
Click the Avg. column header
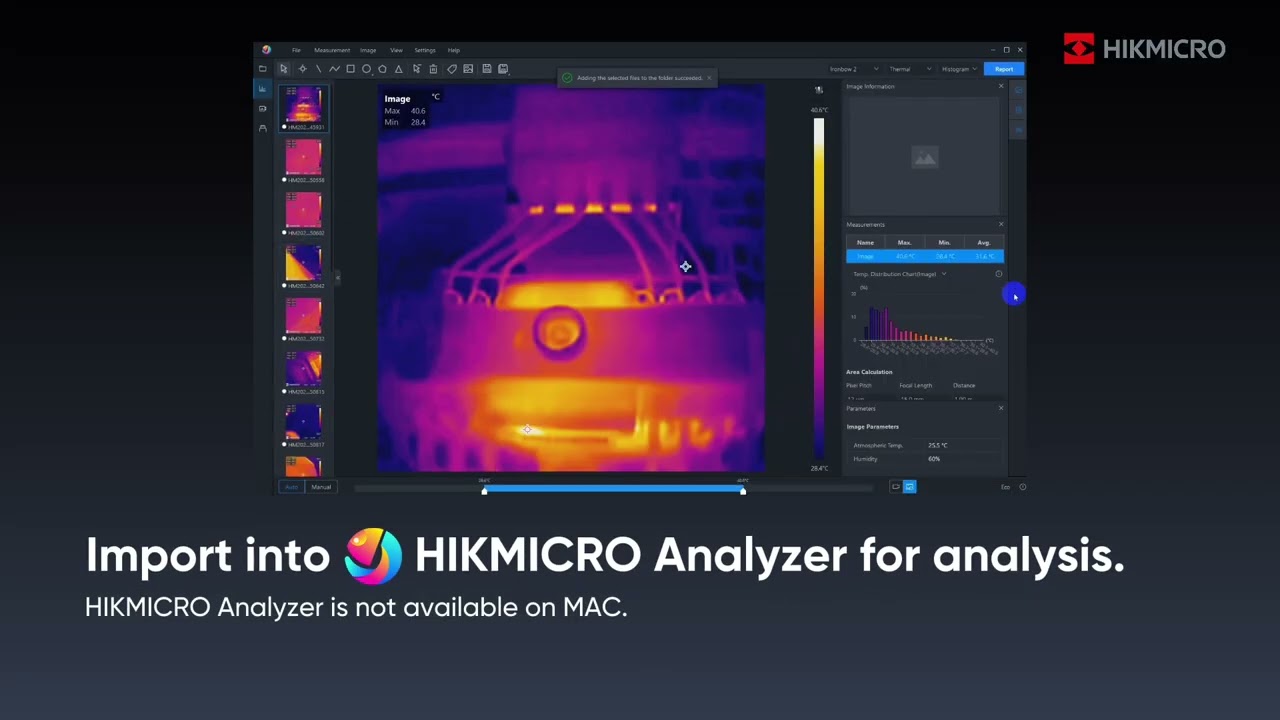(983, 242)
